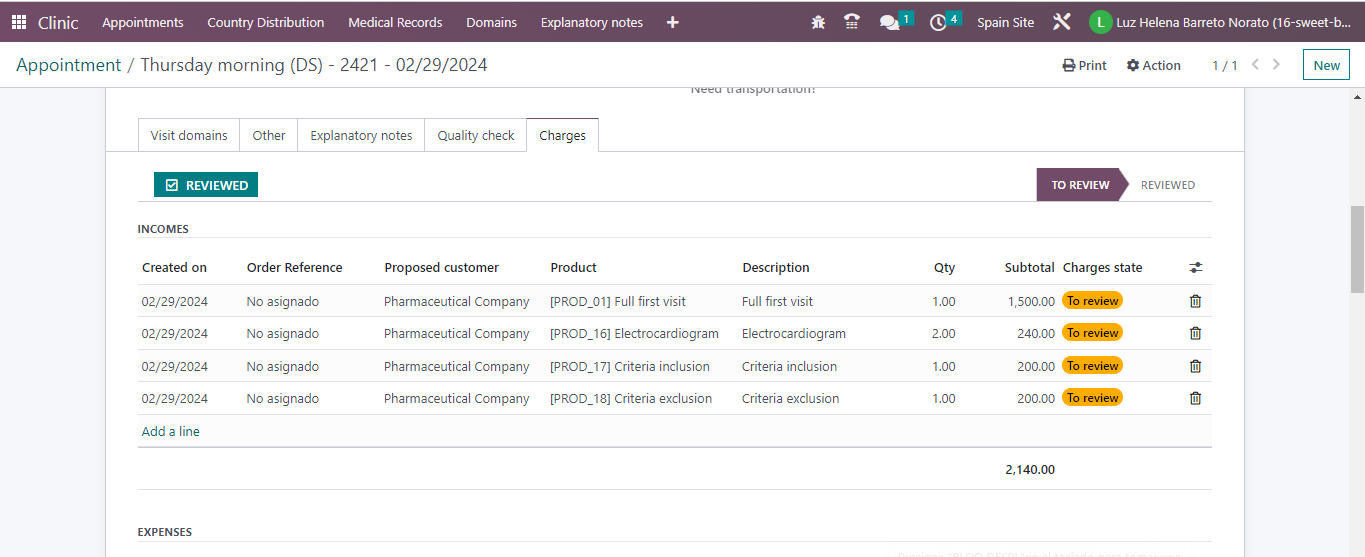The height and width of the screenshot is (557, 1365).
Task: Open the Action menu
Action: 1153,65
